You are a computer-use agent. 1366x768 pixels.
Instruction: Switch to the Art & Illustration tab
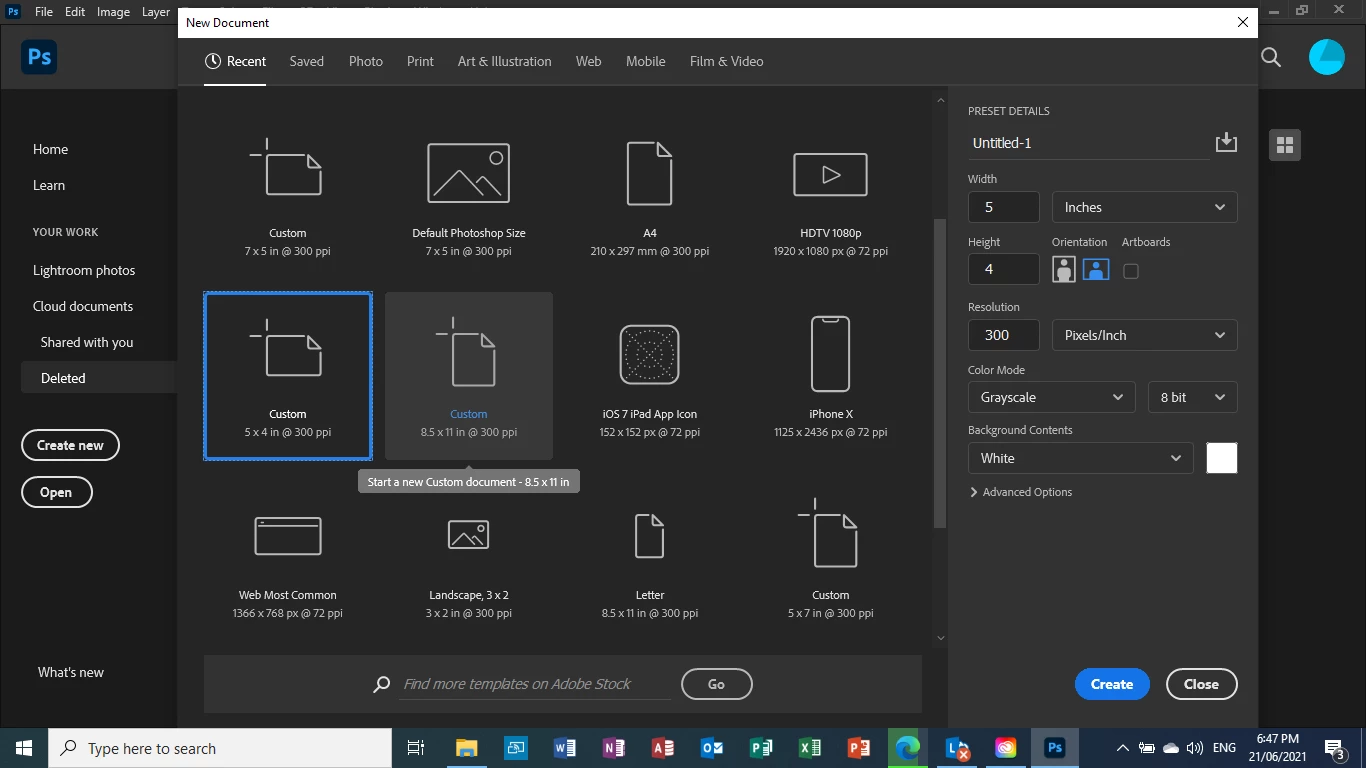click(x=505, y=61)
